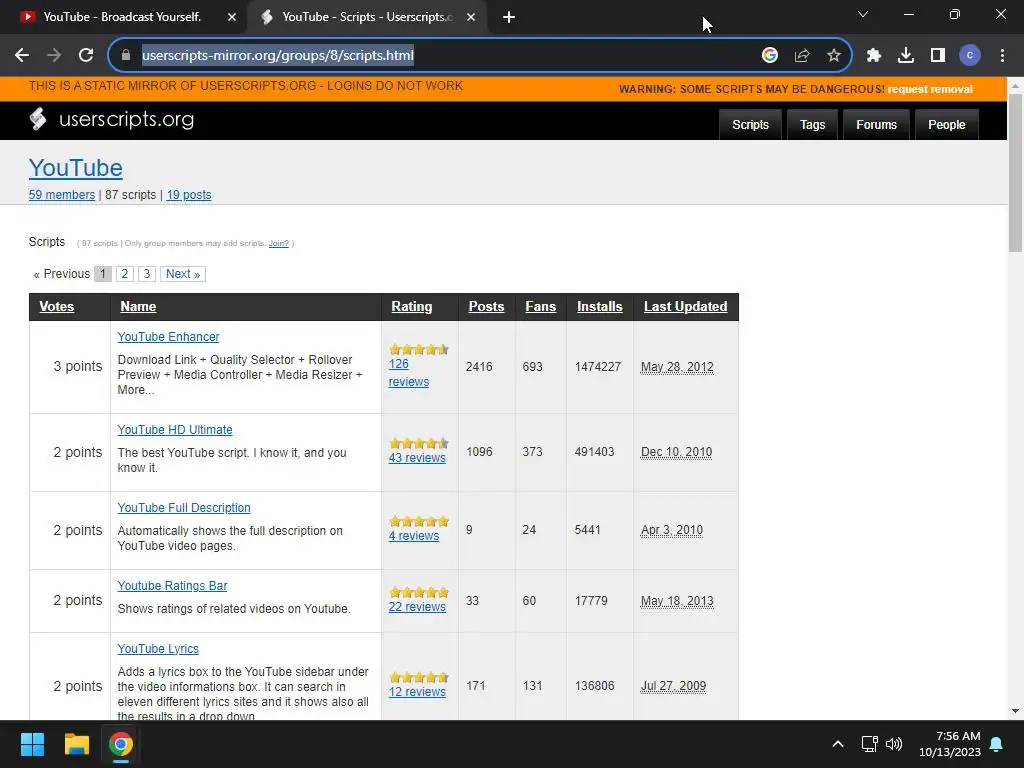Image resolution: width=1024 pixels, height=768 pixels.
Task: Open the Tags nav menu
Action: (812, 125)
